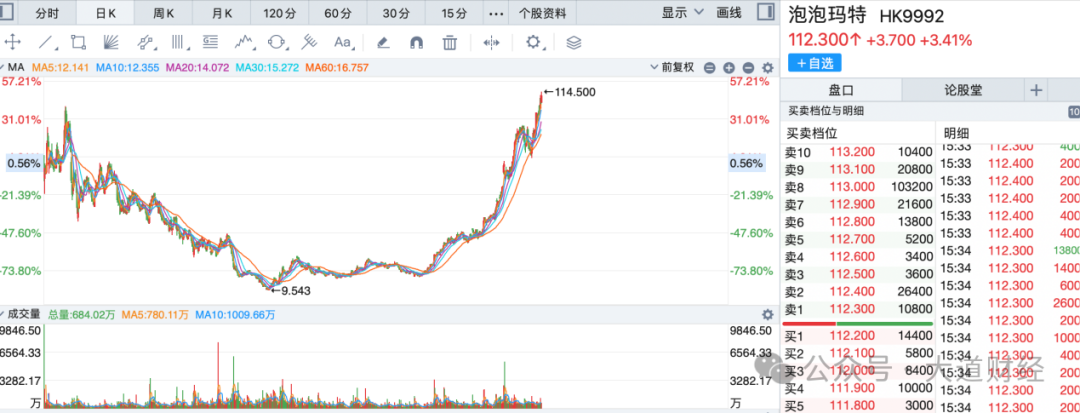Click the buy-sell ratio red-green bar
1080x413 pixels.
point(858,323)
